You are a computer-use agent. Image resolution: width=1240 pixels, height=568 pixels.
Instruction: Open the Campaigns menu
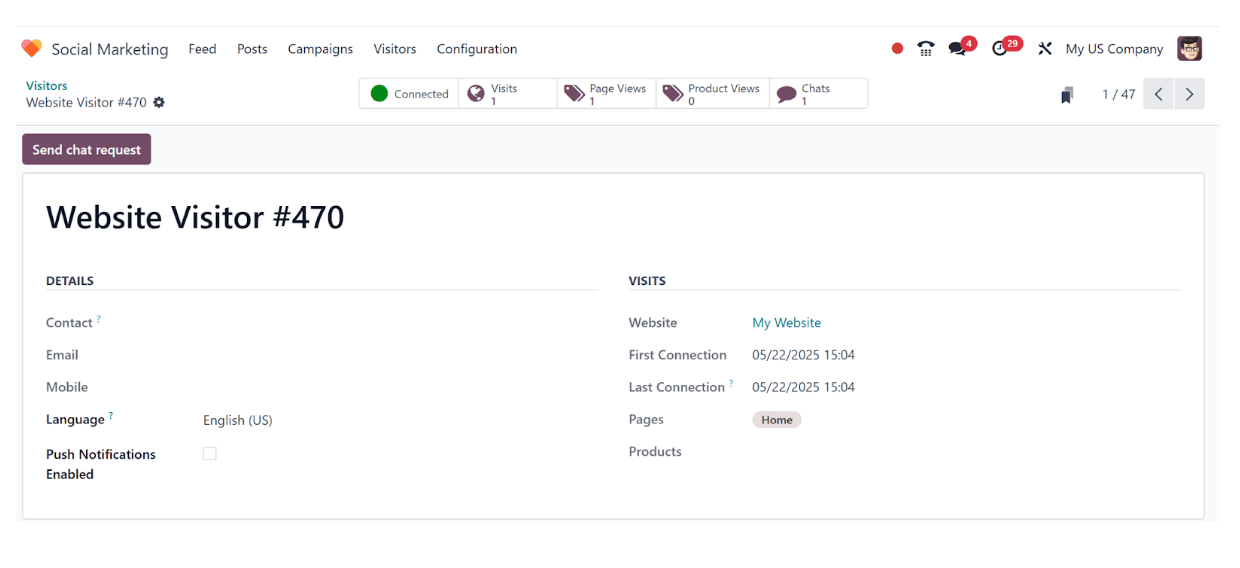click(320, 48)
